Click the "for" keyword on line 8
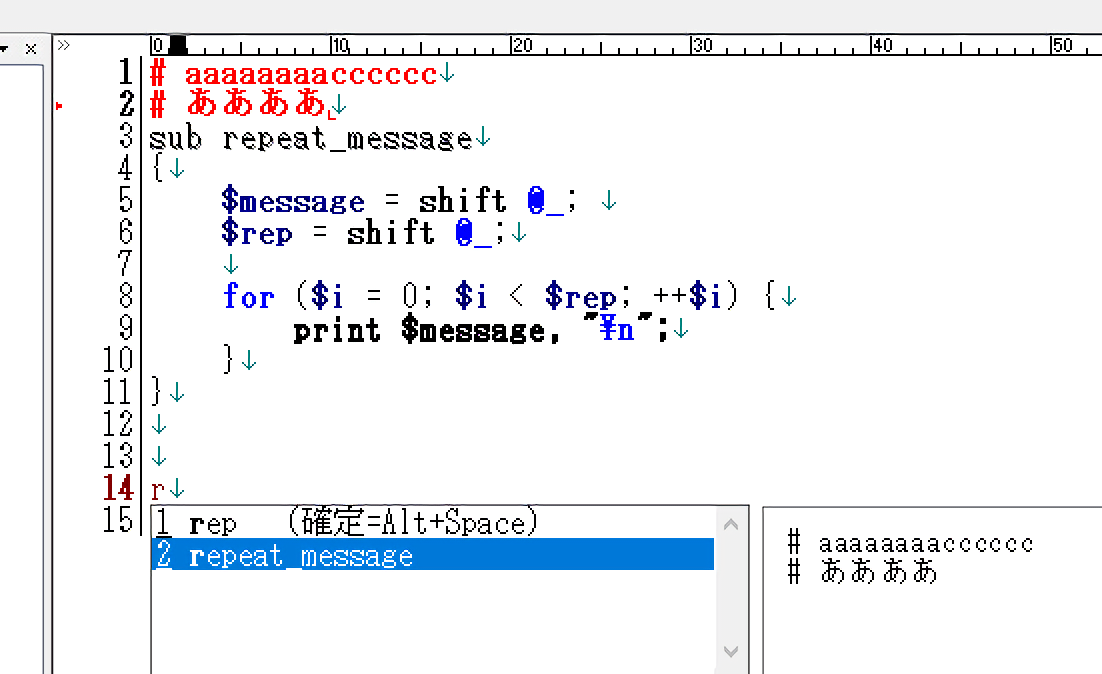Image resolution: width=1102 pixels, height=674 pixels. click(248, 297)
